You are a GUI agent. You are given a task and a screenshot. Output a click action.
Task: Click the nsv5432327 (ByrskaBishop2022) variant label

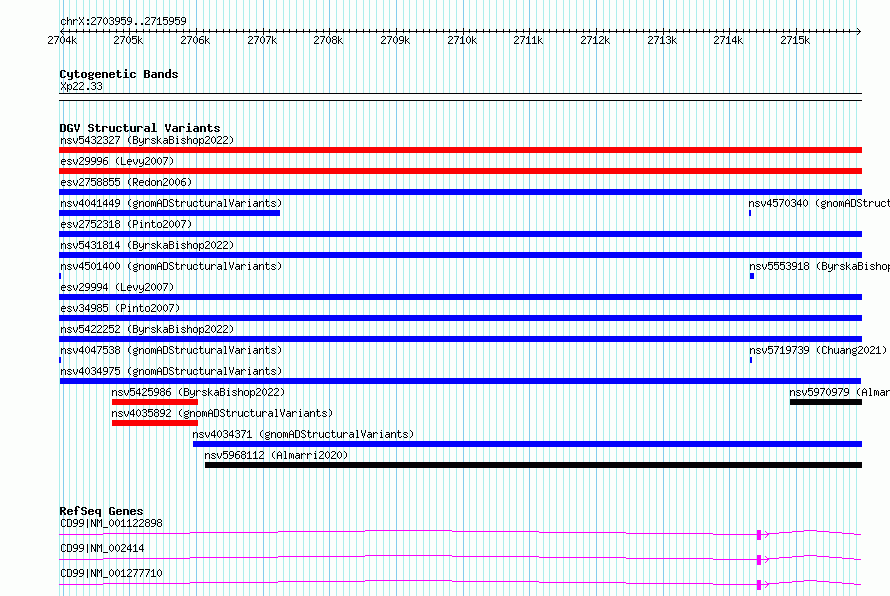pos(147,140)
